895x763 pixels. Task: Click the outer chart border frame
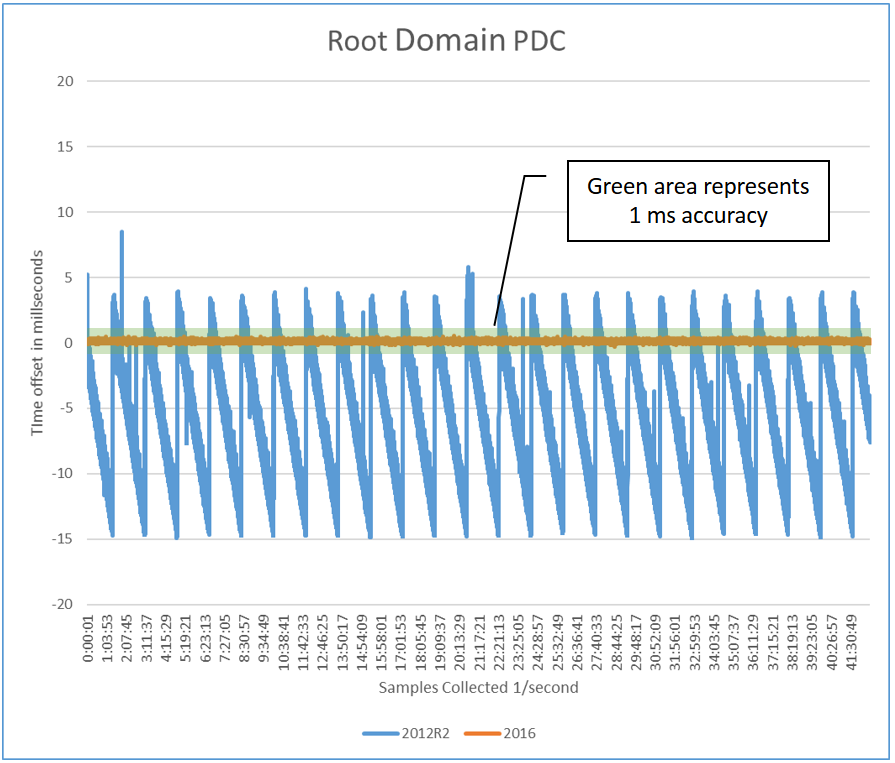(x=447, y=5)
